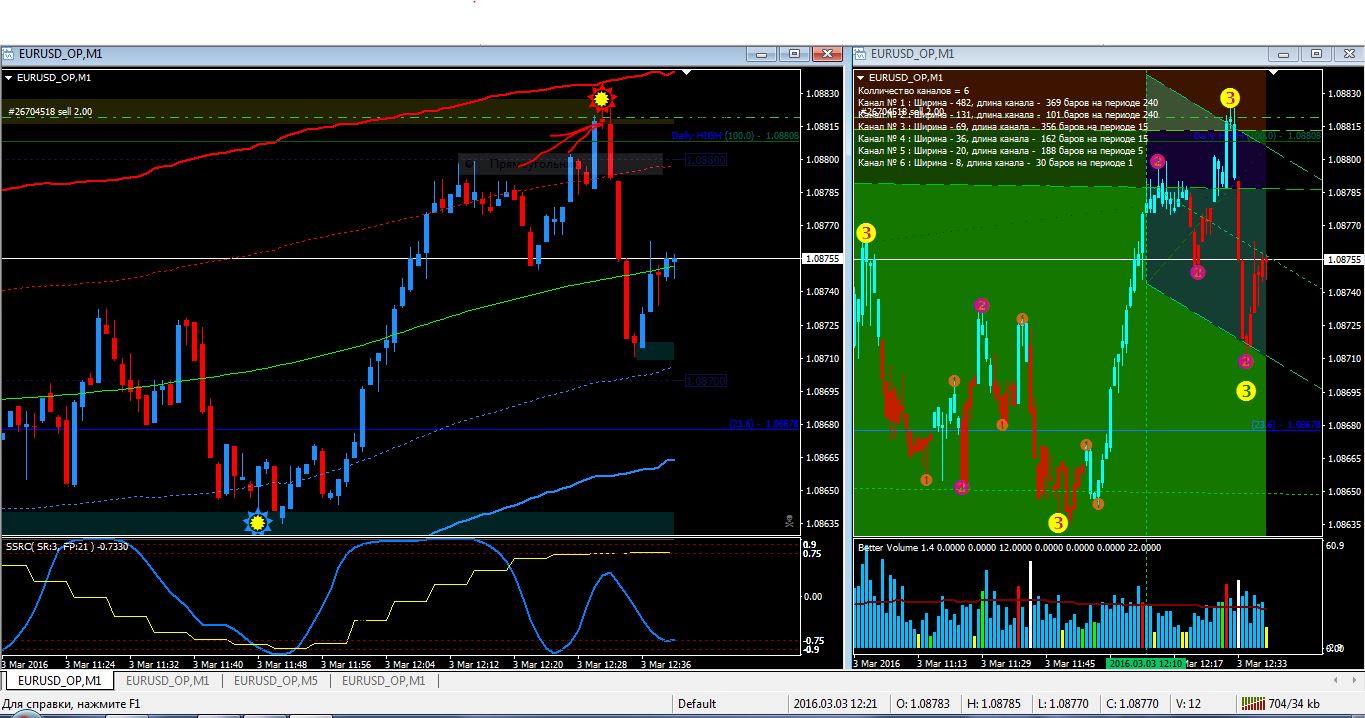The image size is (1365, 718).
Task: Expand the right chart EURUSD_OP,M1 dropdown triangle
Action: tap(861, 77)
